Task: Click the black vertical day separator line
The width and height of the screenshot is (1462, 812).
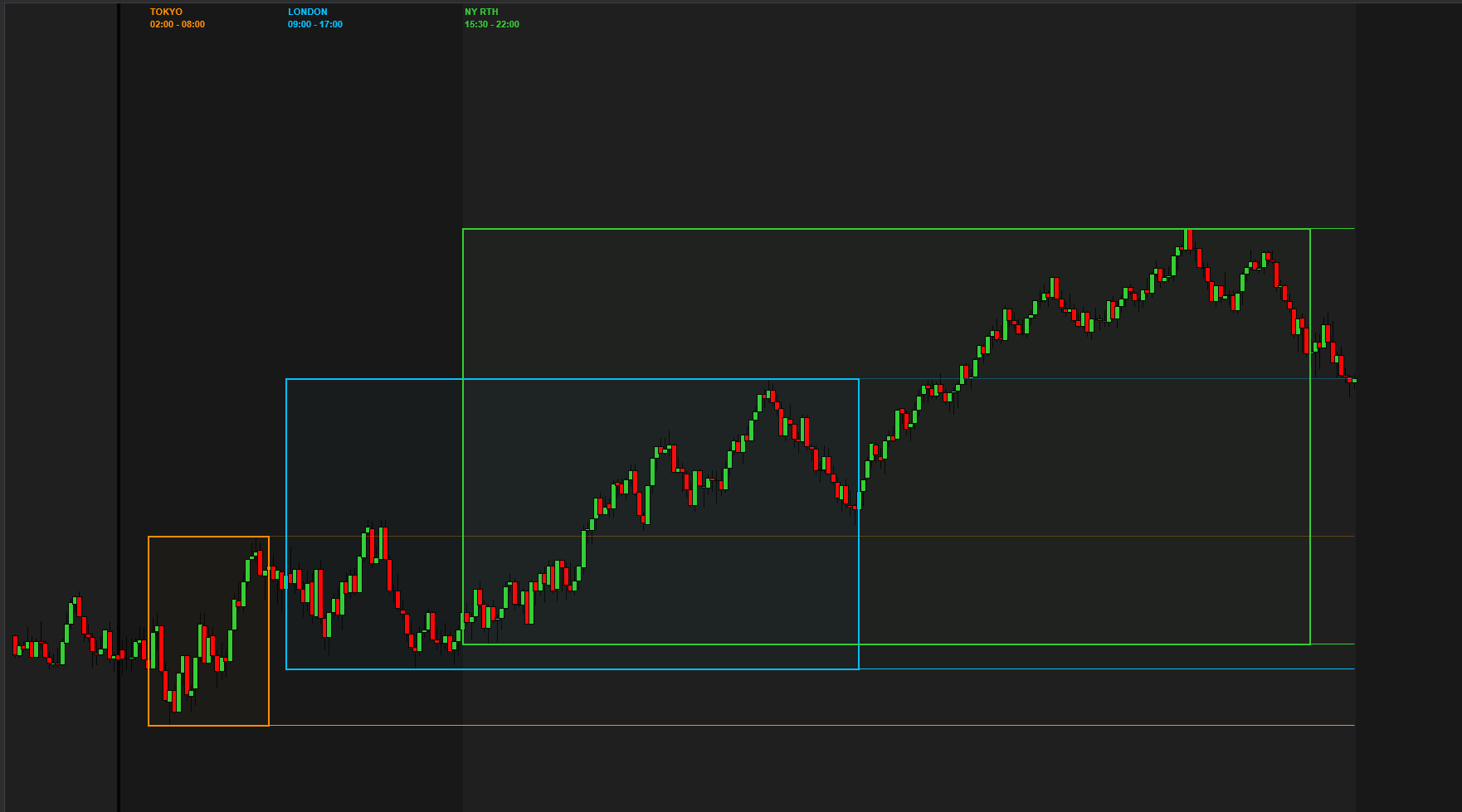Action: [119, 406]
